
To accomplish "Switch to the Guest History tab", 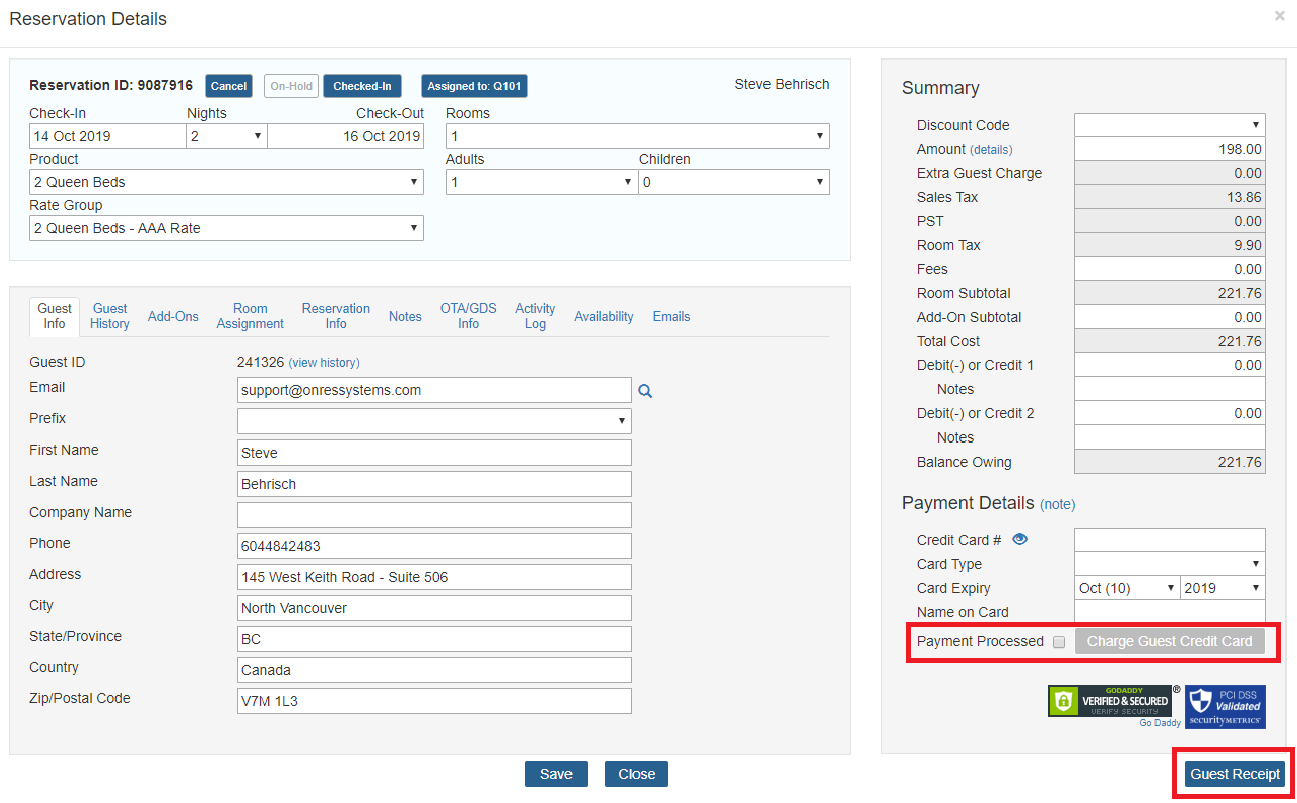I will 109,315.
